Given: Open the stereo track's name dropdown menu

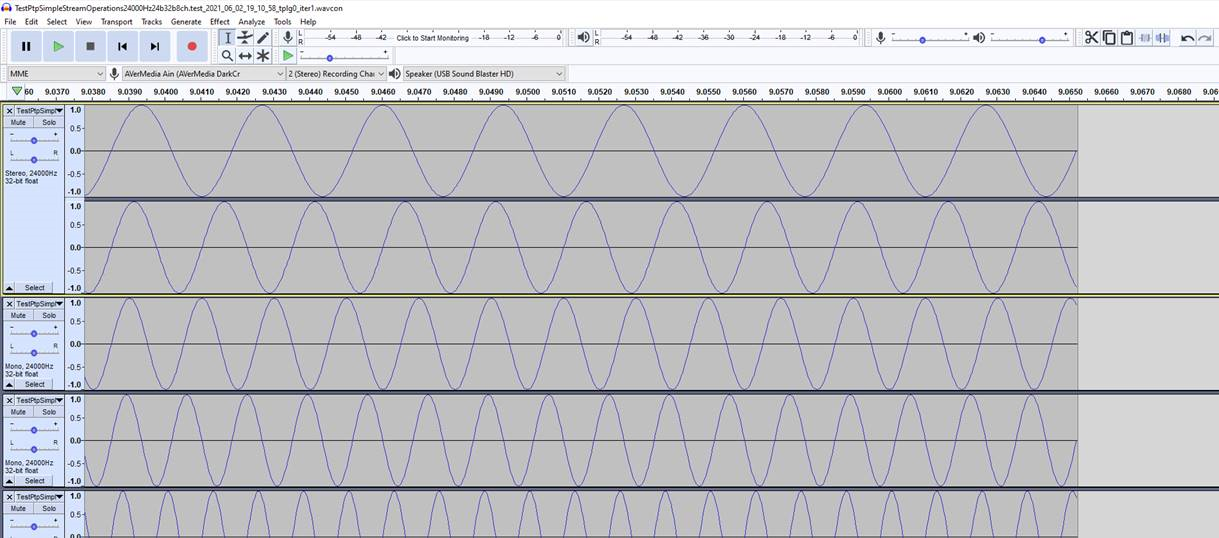Looking at the screenshot, I should pos(40,110).
